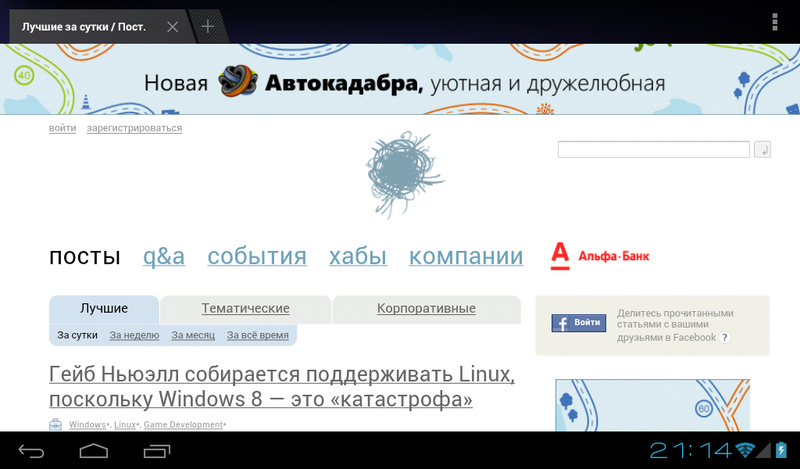Open the browser overflow menu icon
This screenshot has height=469, width=800.
[774, 22]
